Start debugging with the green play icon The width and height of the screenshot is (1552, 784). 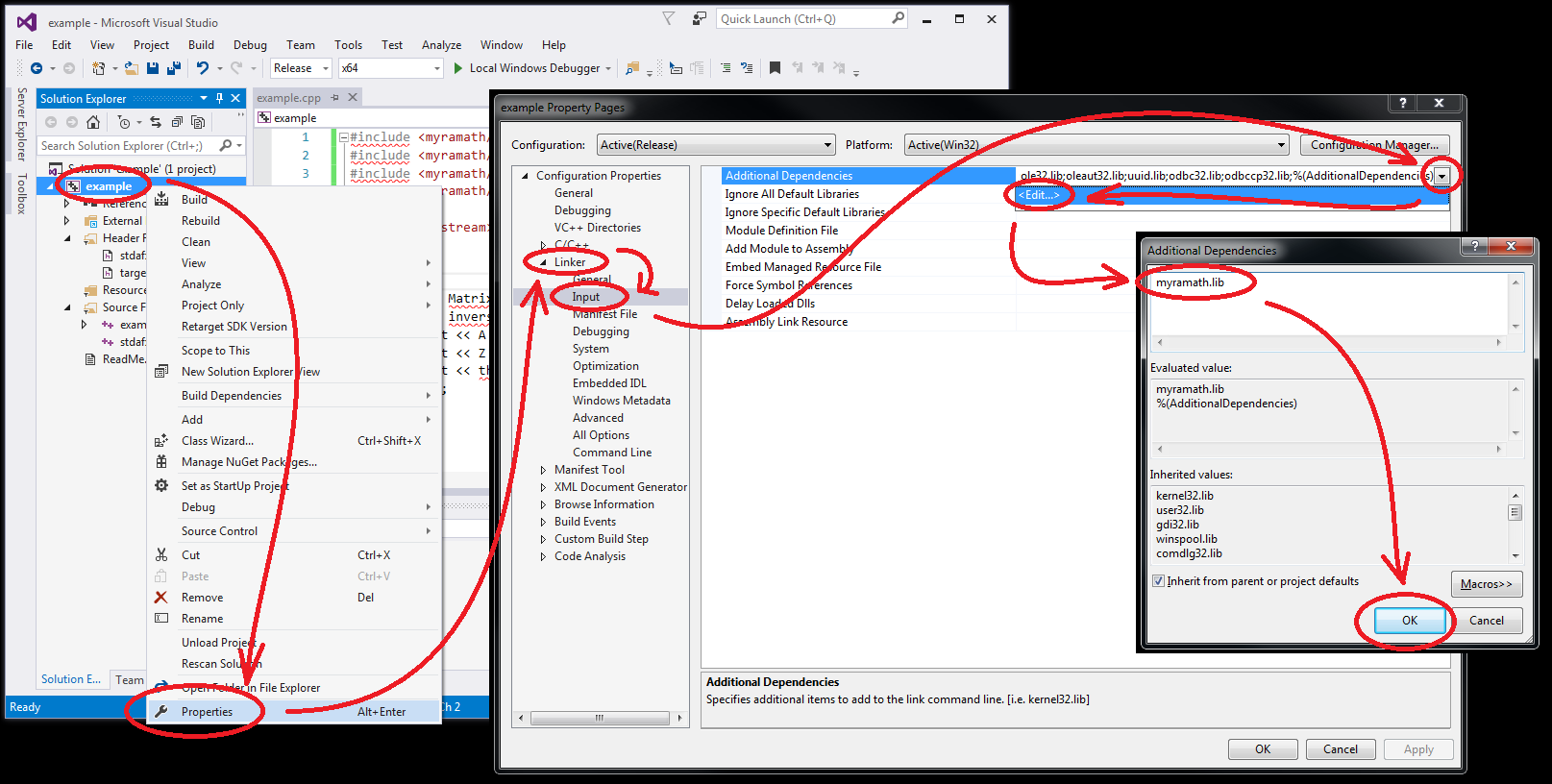[x=458, y=68]
